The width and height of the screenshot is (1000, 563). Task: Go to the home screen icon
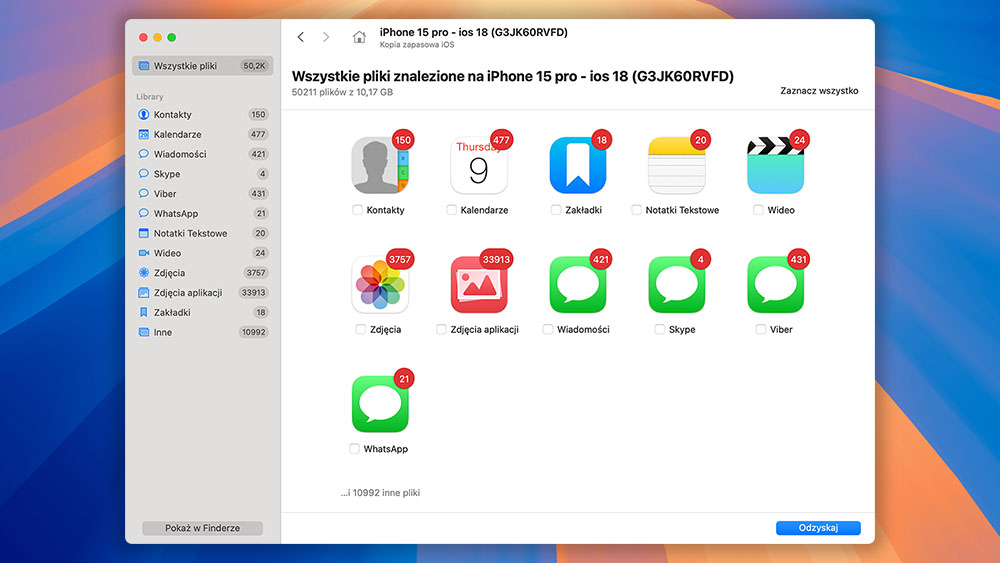pos(359,37)
